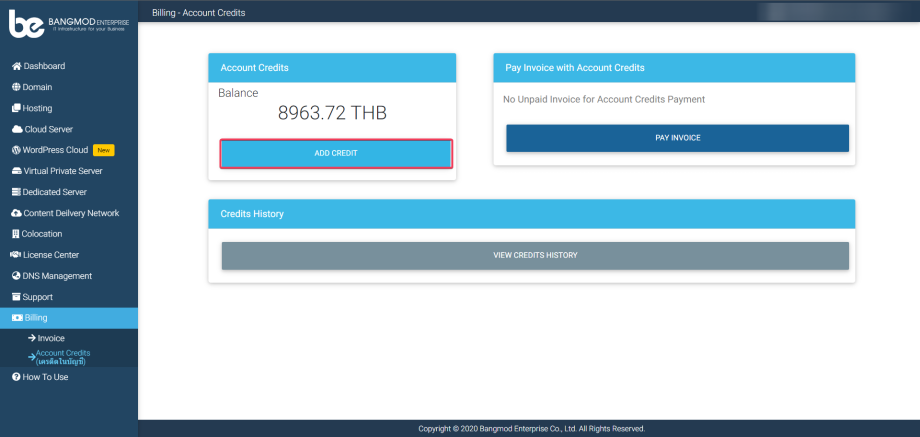Click the Billing money icon
This screenshot has width=920, height=437.
(x=18, y=318)
